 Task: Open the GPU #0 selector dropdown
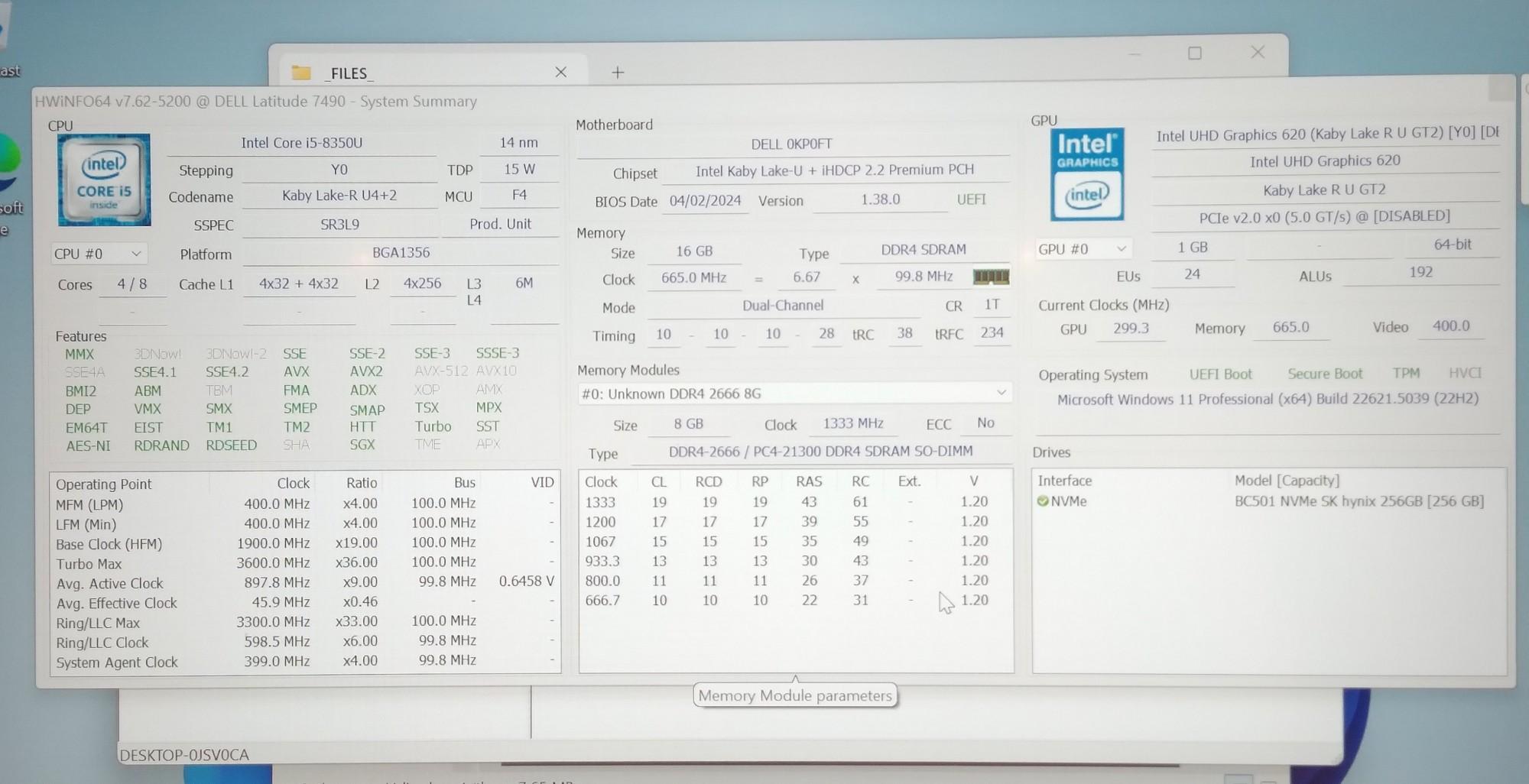(1083, 249)
